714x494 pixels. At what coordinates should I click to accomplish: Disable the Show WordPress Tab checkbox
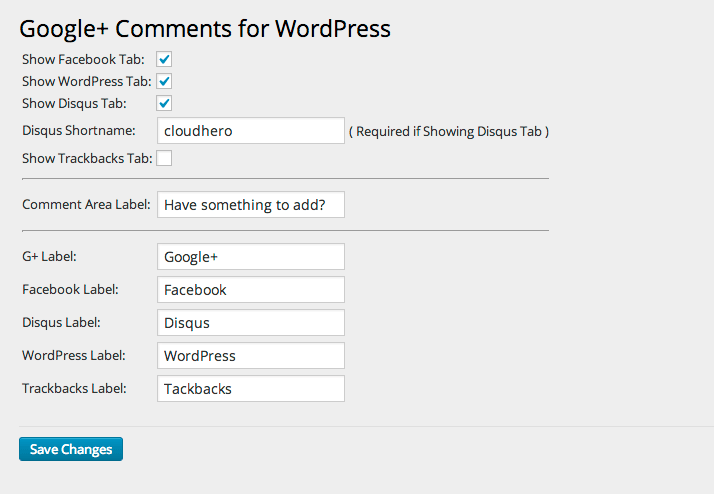[164, 81]
